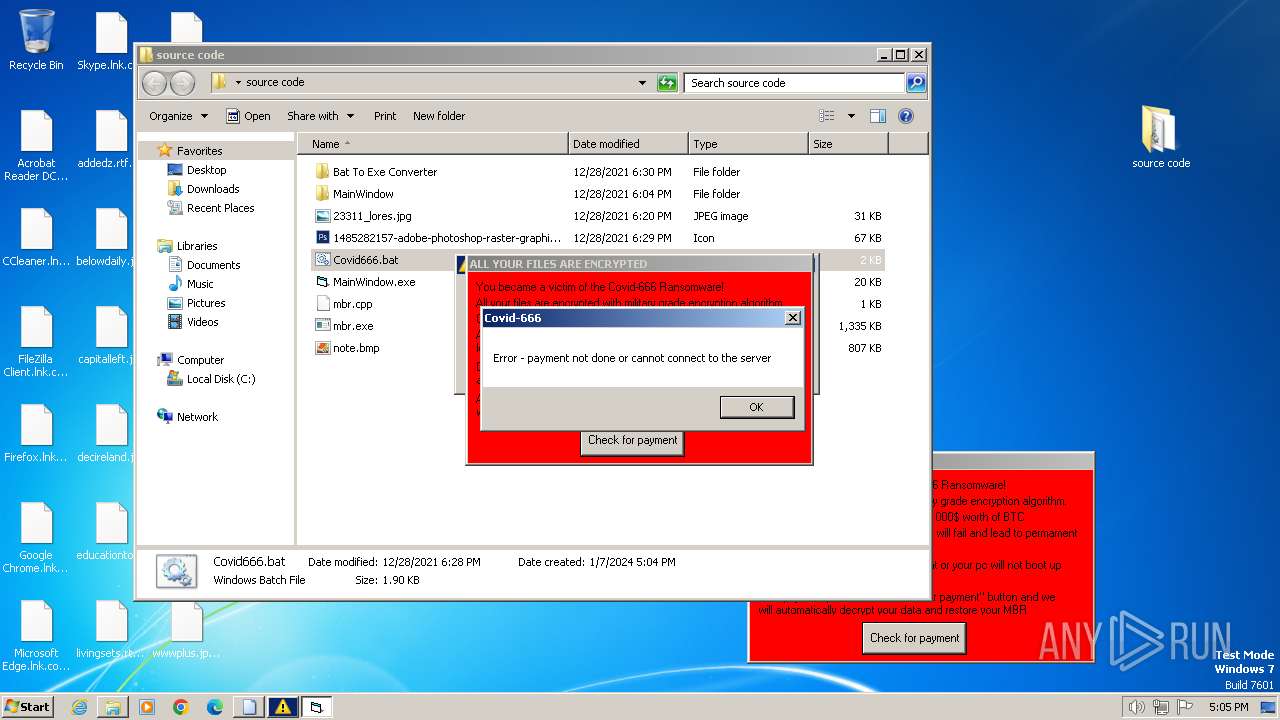Sort by Size column header
This screenshot has width=1280, height=720.
848,144
